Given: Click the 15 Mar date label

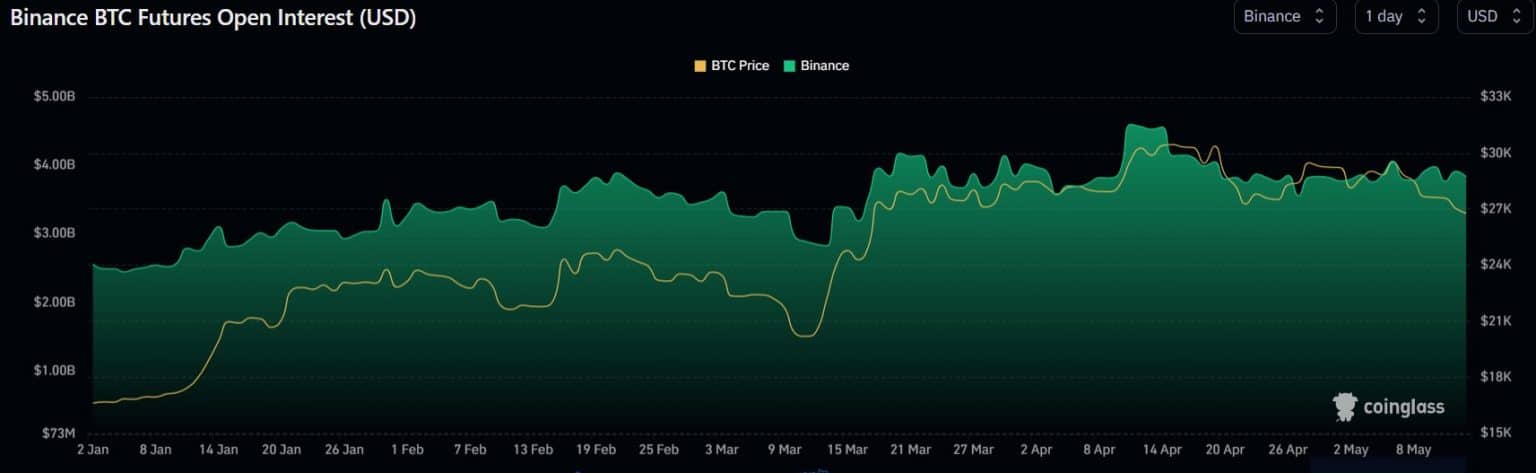Looking at the screenshot, I should pos(847,450).
